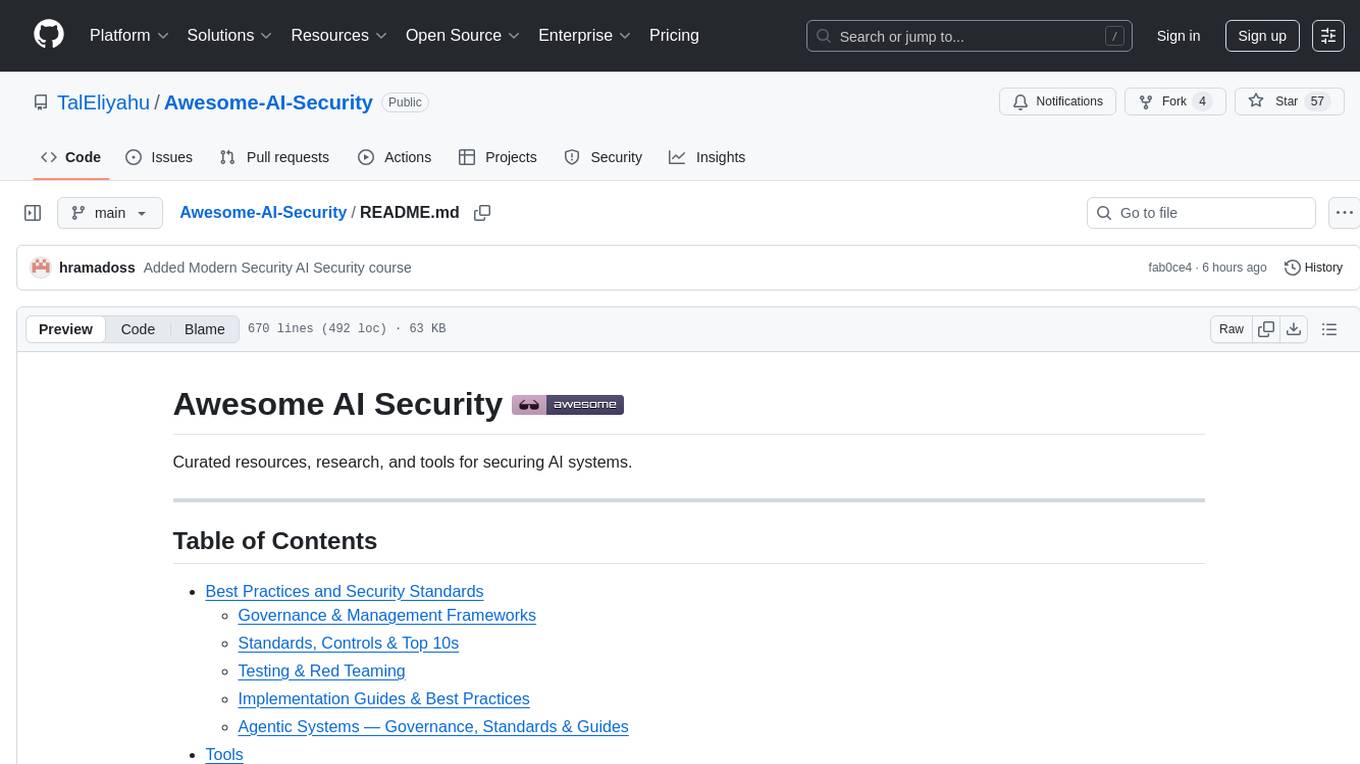Screen dimensions: 1360x764
Task: Download the raw README file
Action: point(1293,329)
